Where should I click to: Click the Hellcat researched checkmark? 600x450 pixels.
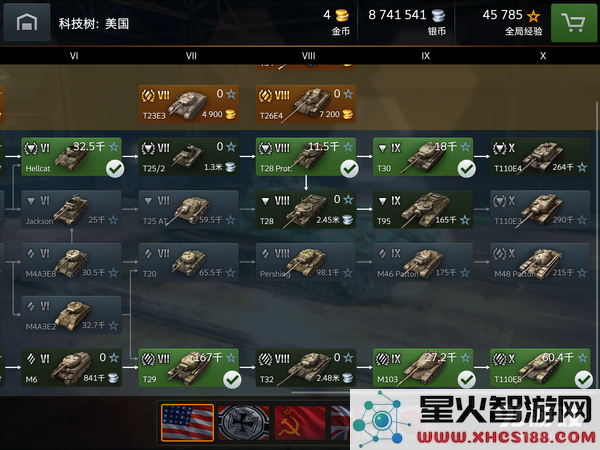click(115, 169)
